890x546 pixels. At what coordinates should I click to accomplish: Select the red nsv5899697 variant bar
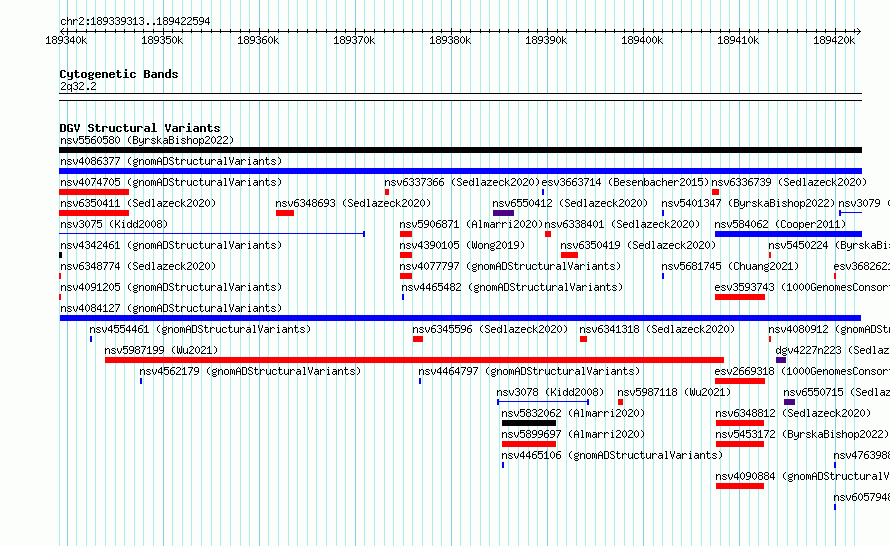click(529, 444)
